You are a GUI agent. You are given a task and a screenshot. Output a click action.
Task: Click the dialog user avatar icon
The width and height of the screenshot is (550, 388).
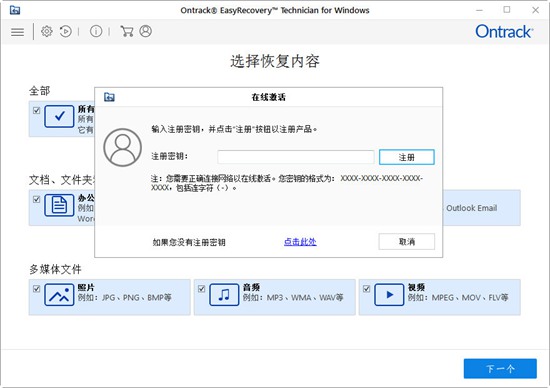coord(122,147)
